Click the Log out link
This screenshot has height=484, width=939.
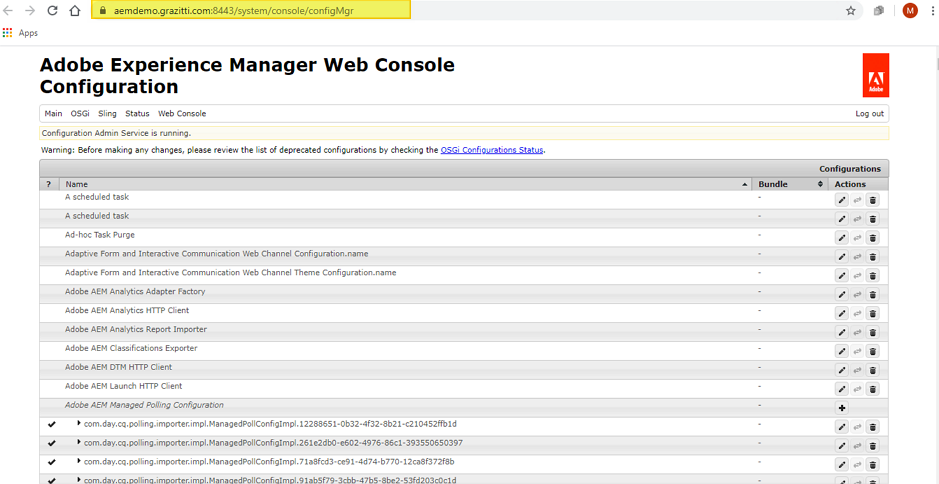(869, 114)
